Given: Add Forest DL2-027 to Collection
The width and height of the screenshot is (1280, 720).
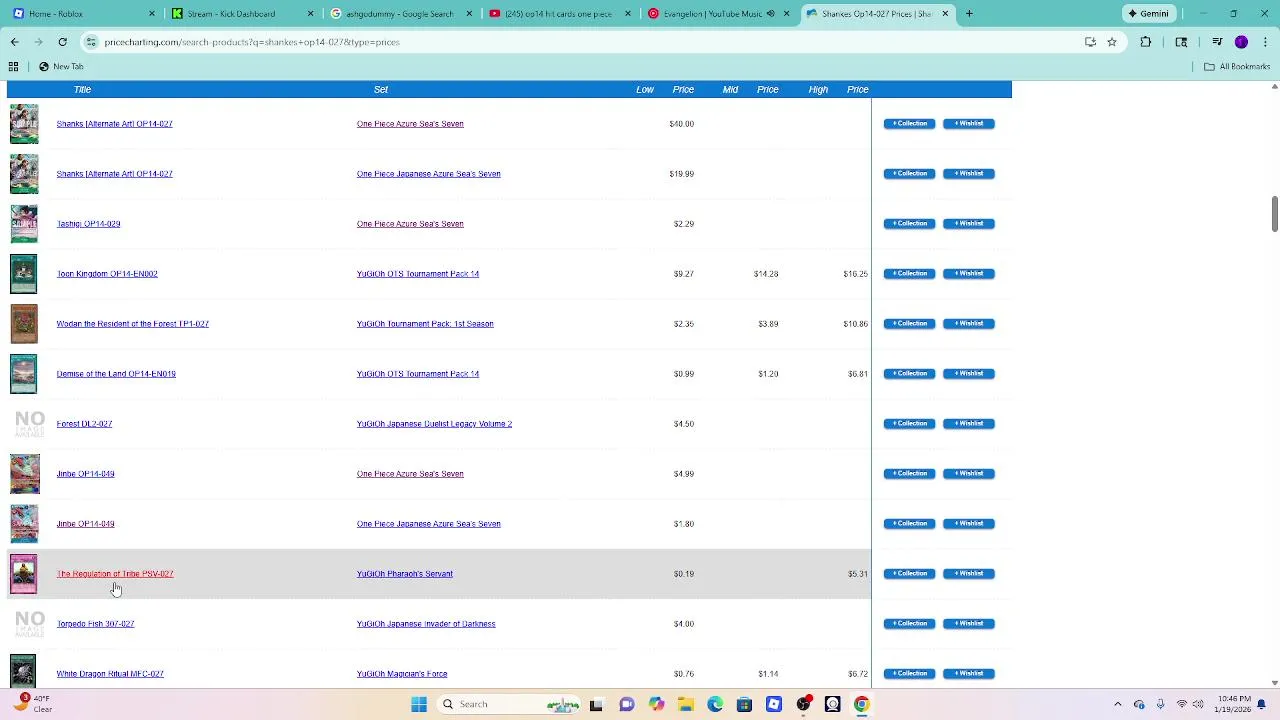Looking at the screenshot, I should (x=909, y=424).
